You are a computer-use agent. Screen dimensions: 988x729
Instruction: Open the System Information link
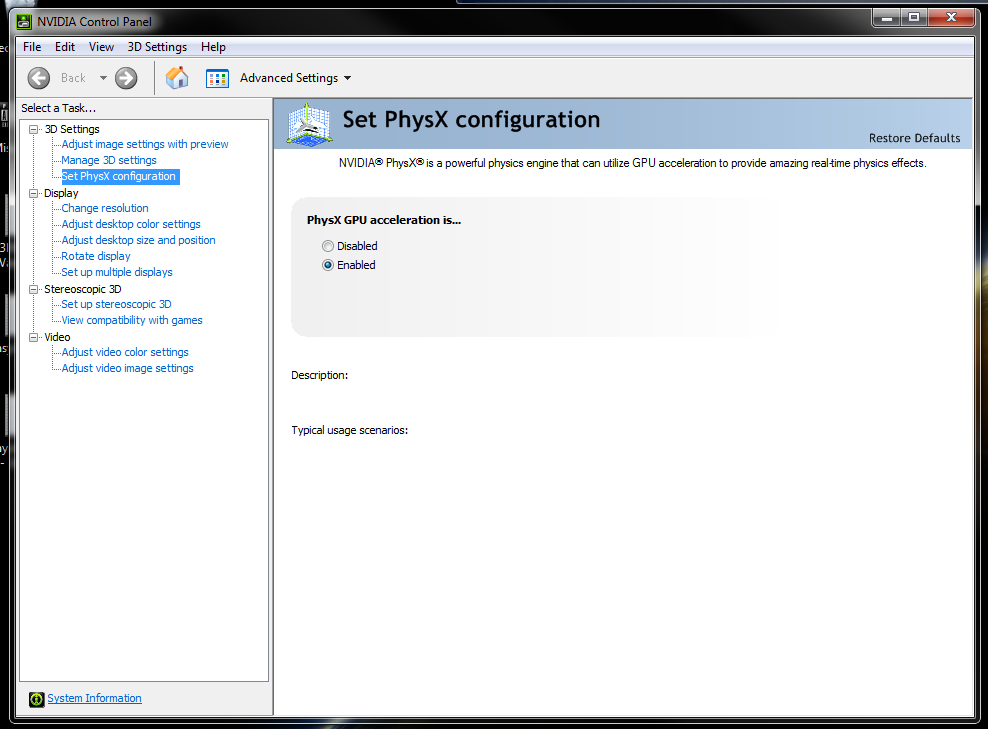click(94, 699)
